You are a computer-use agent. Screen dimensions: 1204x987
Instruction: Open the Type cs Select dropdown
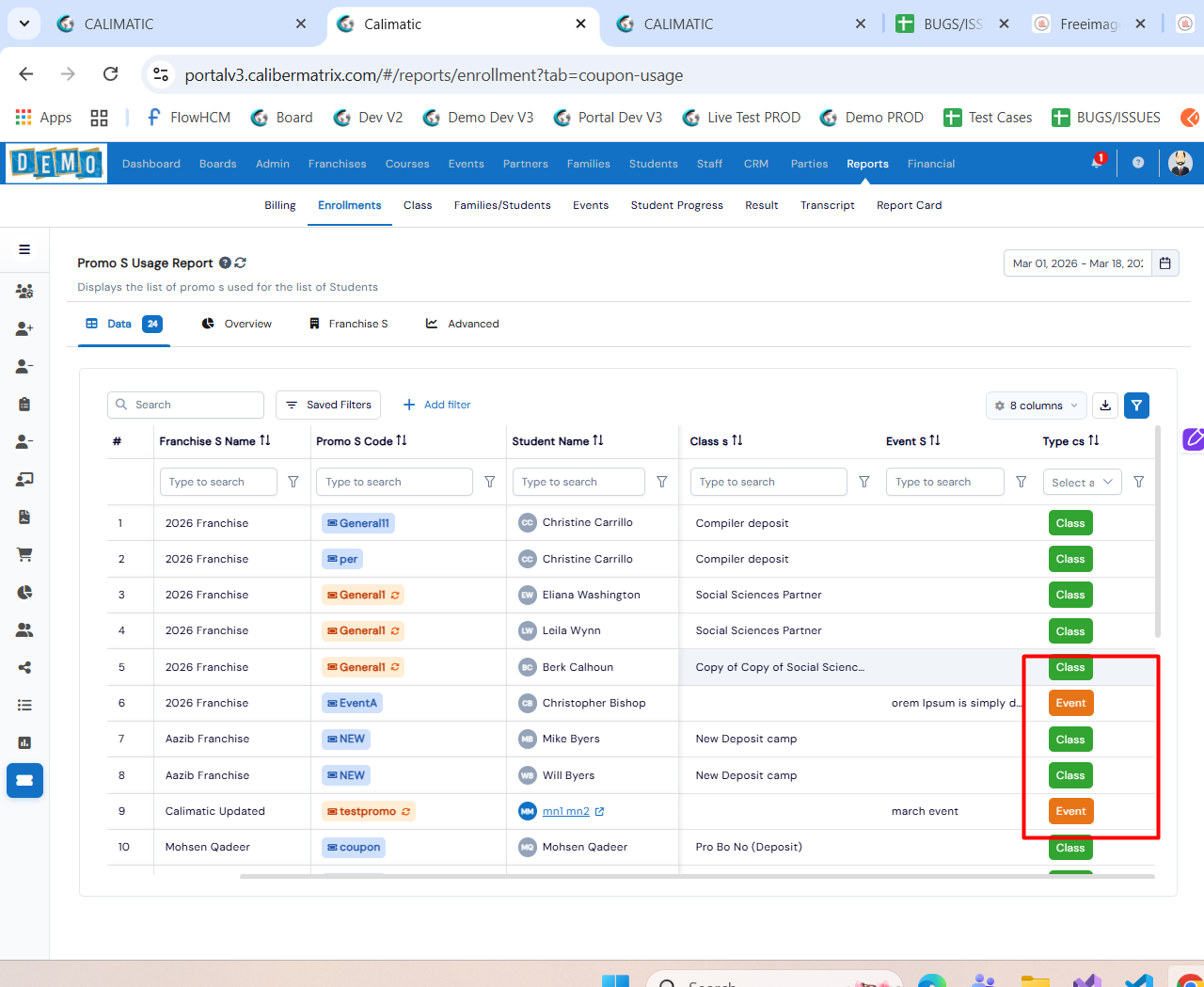pos(1082,482)
